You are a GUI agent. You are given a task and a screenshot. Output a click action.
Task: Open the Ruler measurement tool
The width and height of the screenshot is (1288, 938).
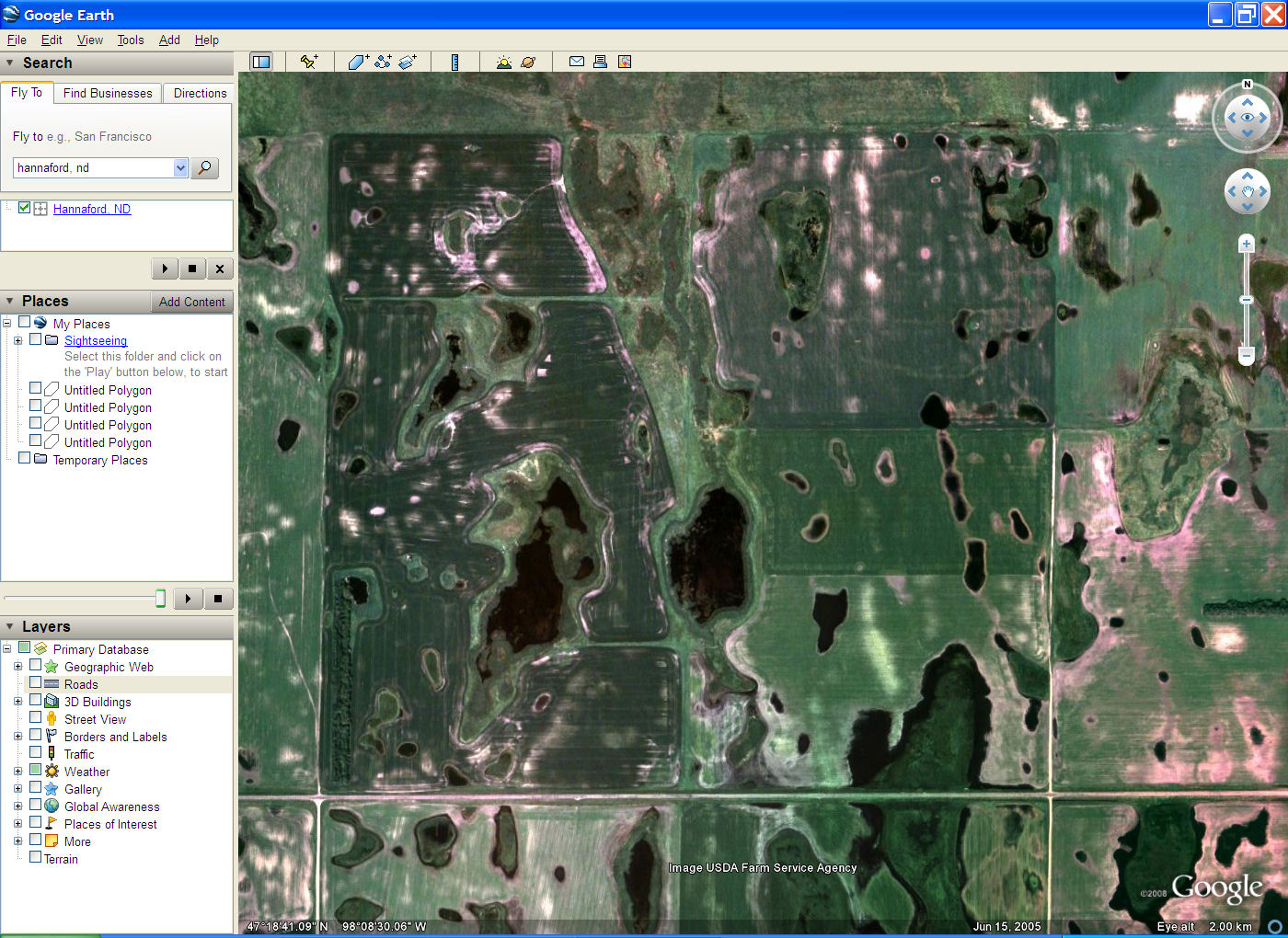coord(454,62)
